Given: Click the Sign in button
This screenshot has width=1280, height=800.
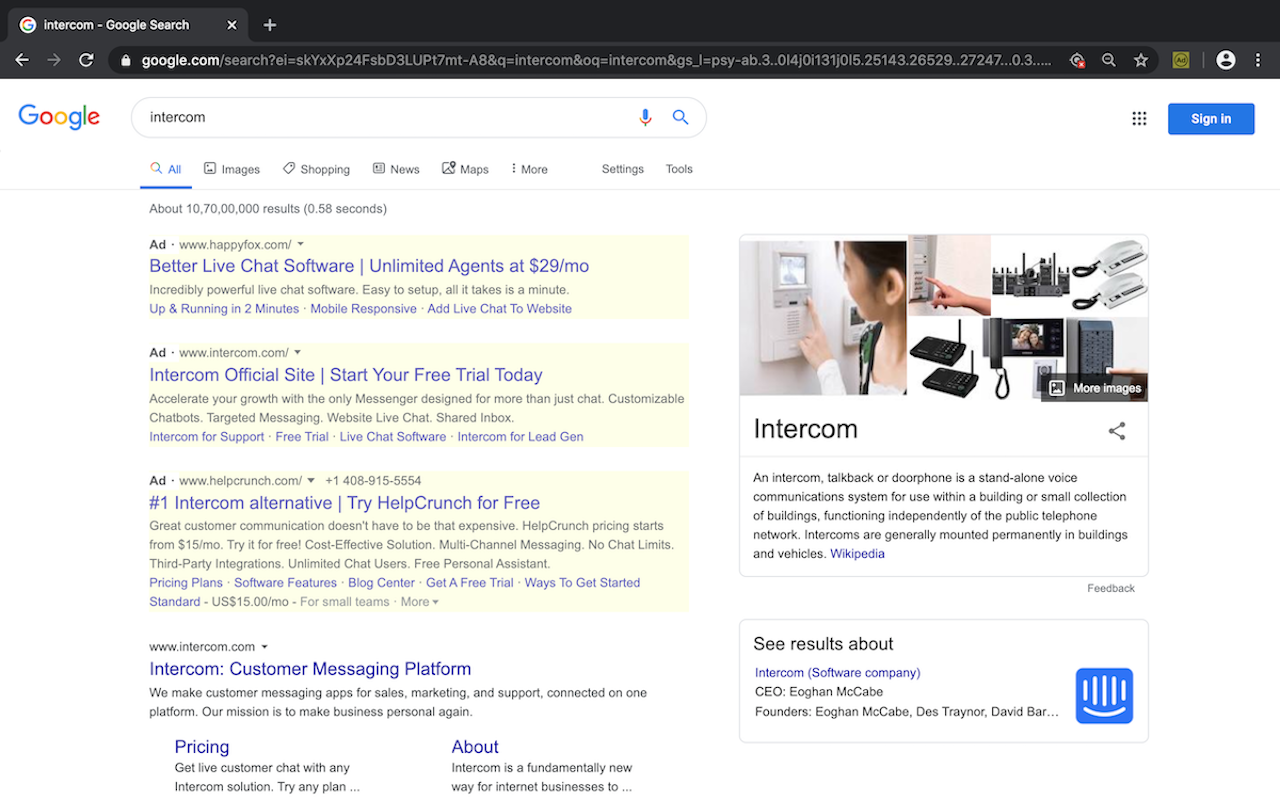Looking at the screenshot, I should [x=1211, y=119].
